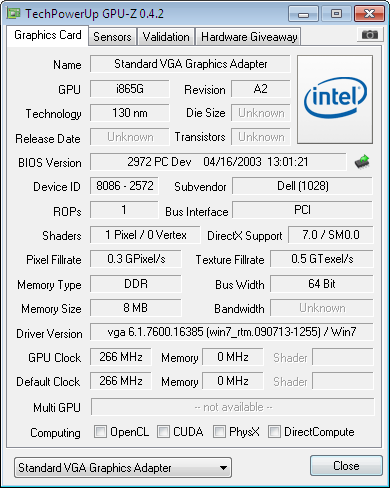Image resolution: width=390 pixels, height=488 pixels.
Task: Click the Release Date Unknown field
Action: click(x=130, y=137)
